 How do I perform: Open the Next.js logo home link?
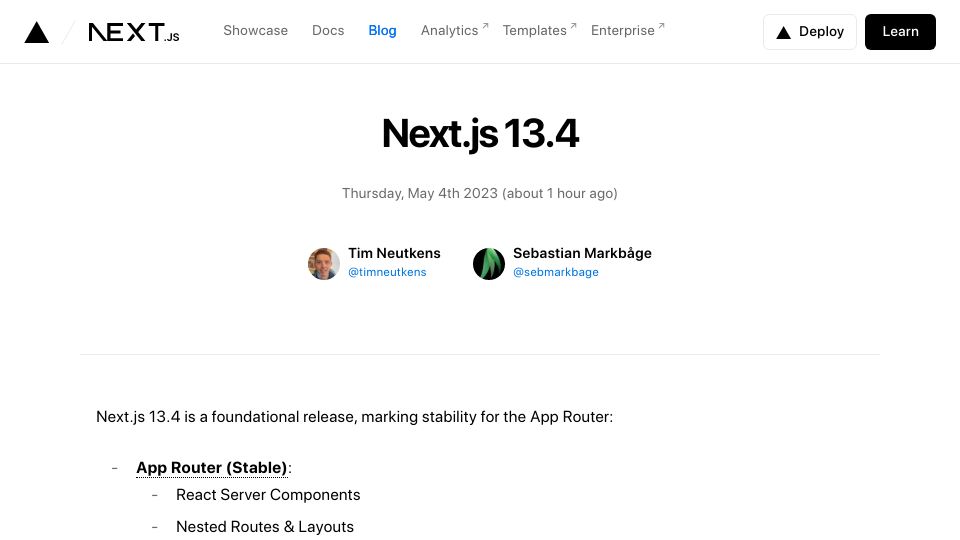[134, 32]
